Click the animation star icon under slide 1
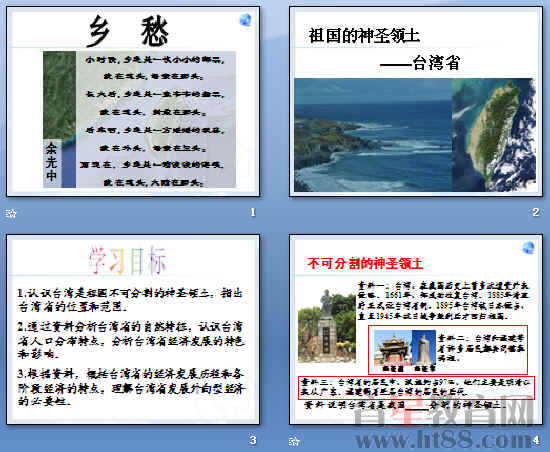 coord(11,213)
